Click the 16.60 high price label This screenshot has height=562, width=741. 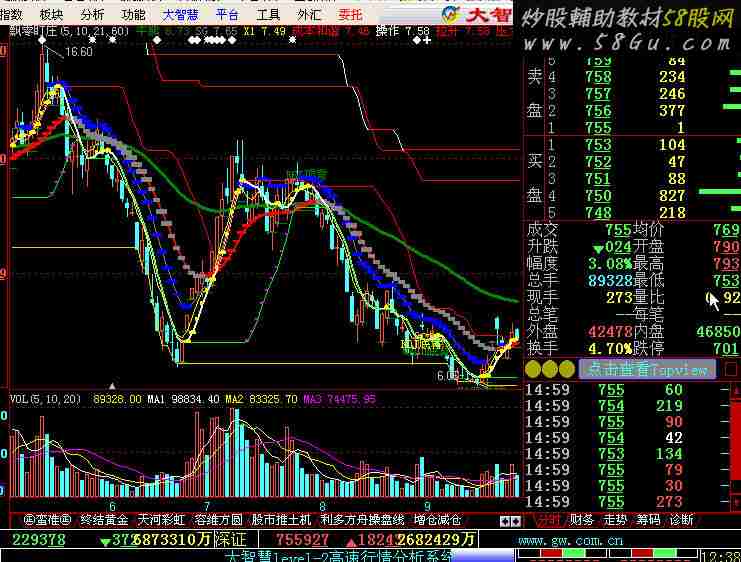[x=78, y=52]
